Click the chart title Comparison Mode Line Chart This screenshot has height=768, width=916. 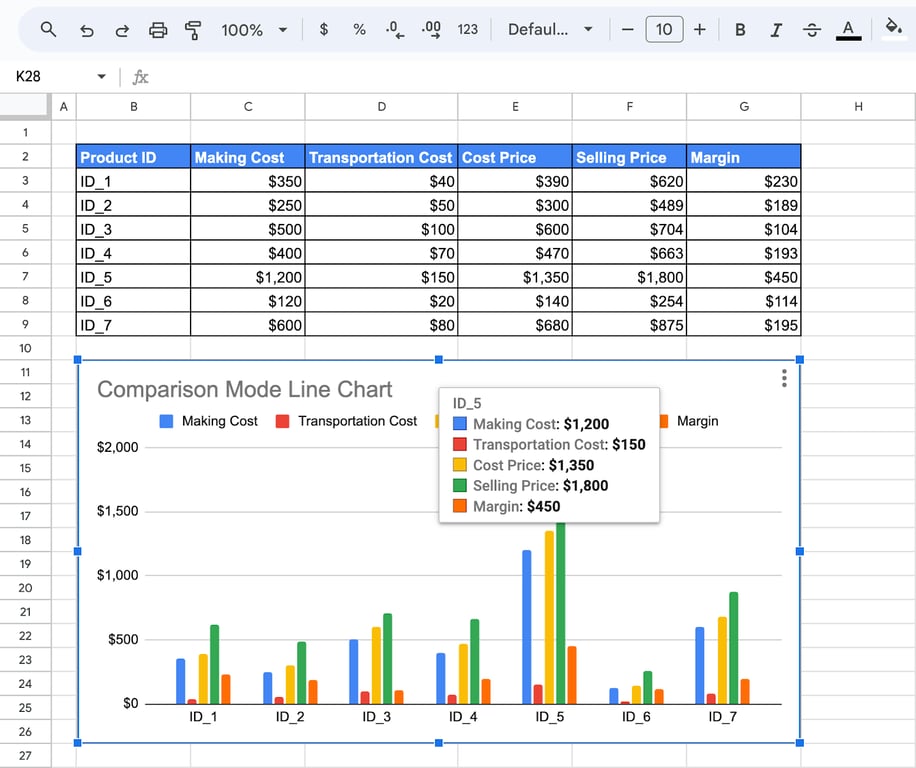pyautogui.click(x=244, y=390)
